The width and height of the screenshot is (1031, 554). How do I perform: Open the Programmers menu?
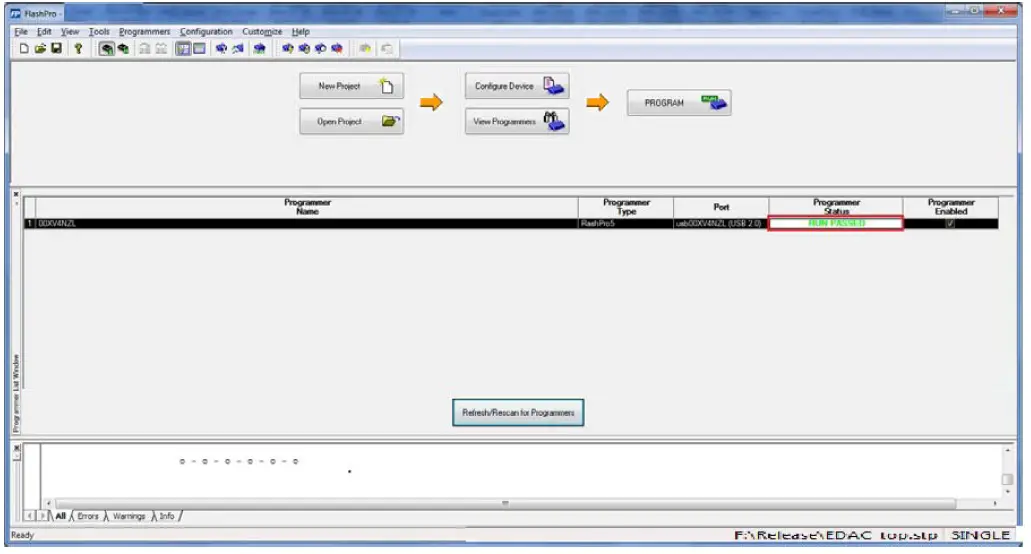(145, 32)
